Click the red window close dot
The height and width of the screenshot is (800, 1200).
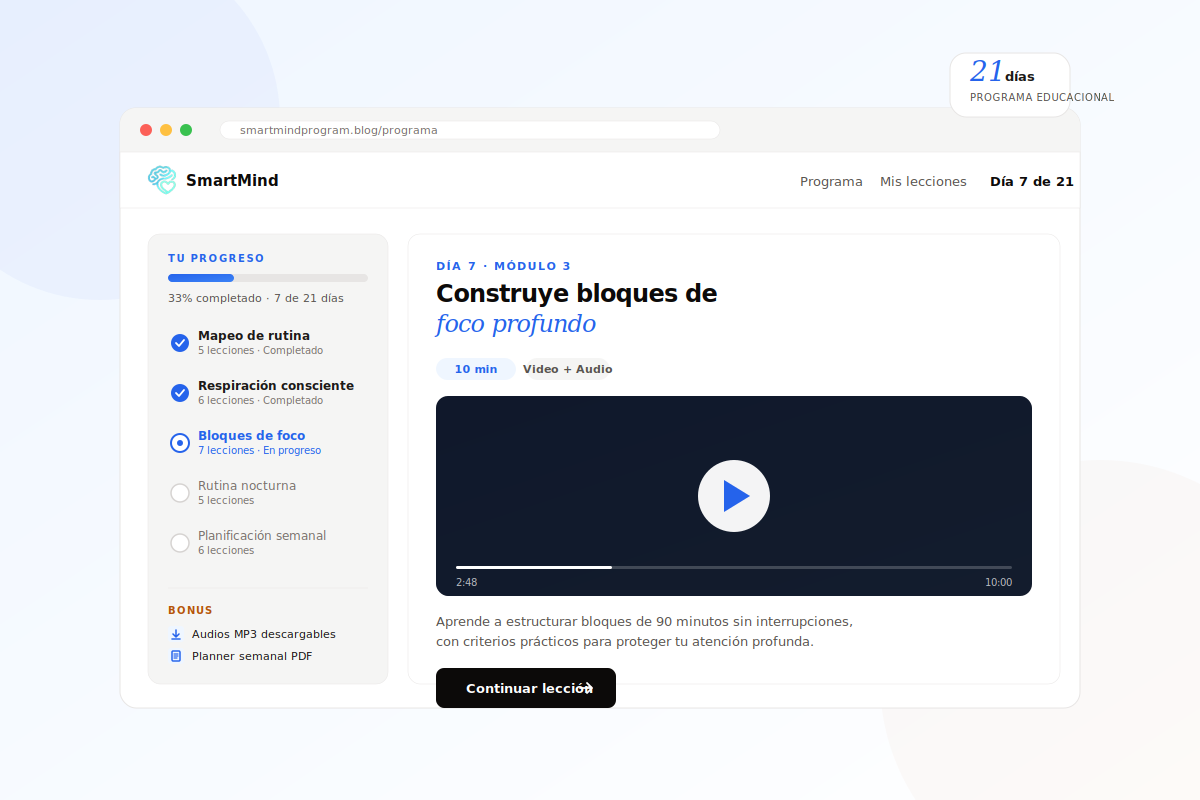click(x=146, y=130)
